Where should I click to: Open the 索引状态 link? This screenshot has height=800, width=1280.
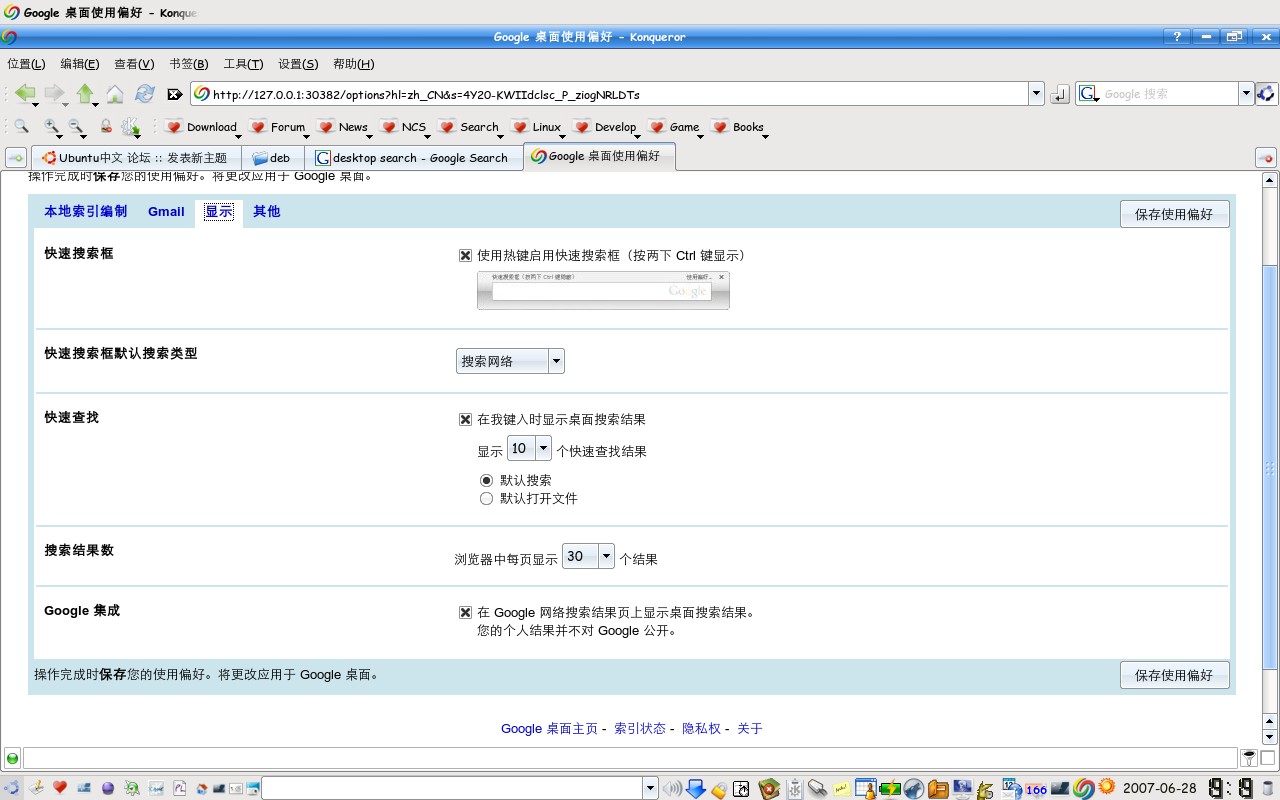(640, 729)
